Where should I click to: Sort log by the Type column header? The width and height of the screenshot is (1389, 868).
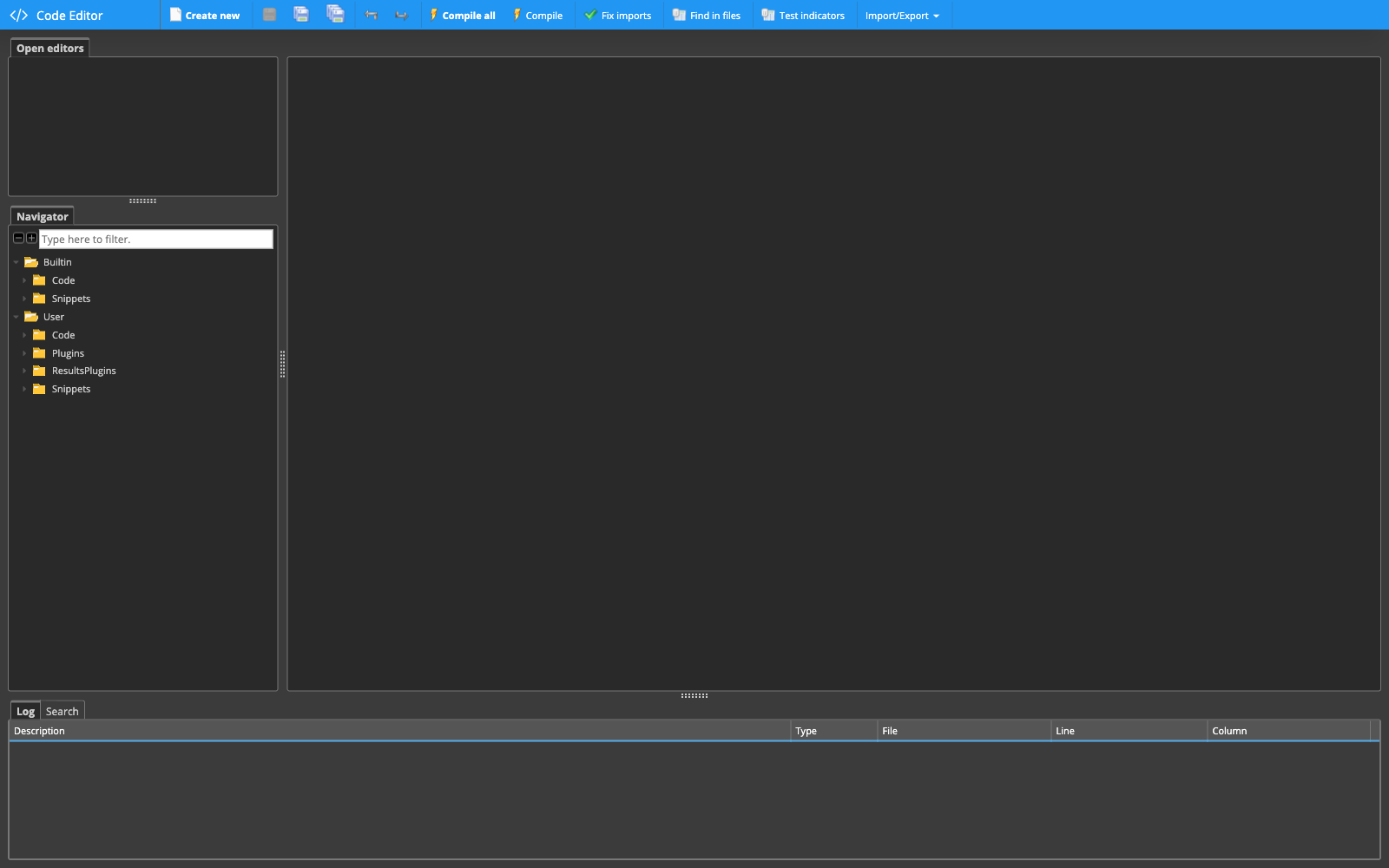[x=833, y=731]
